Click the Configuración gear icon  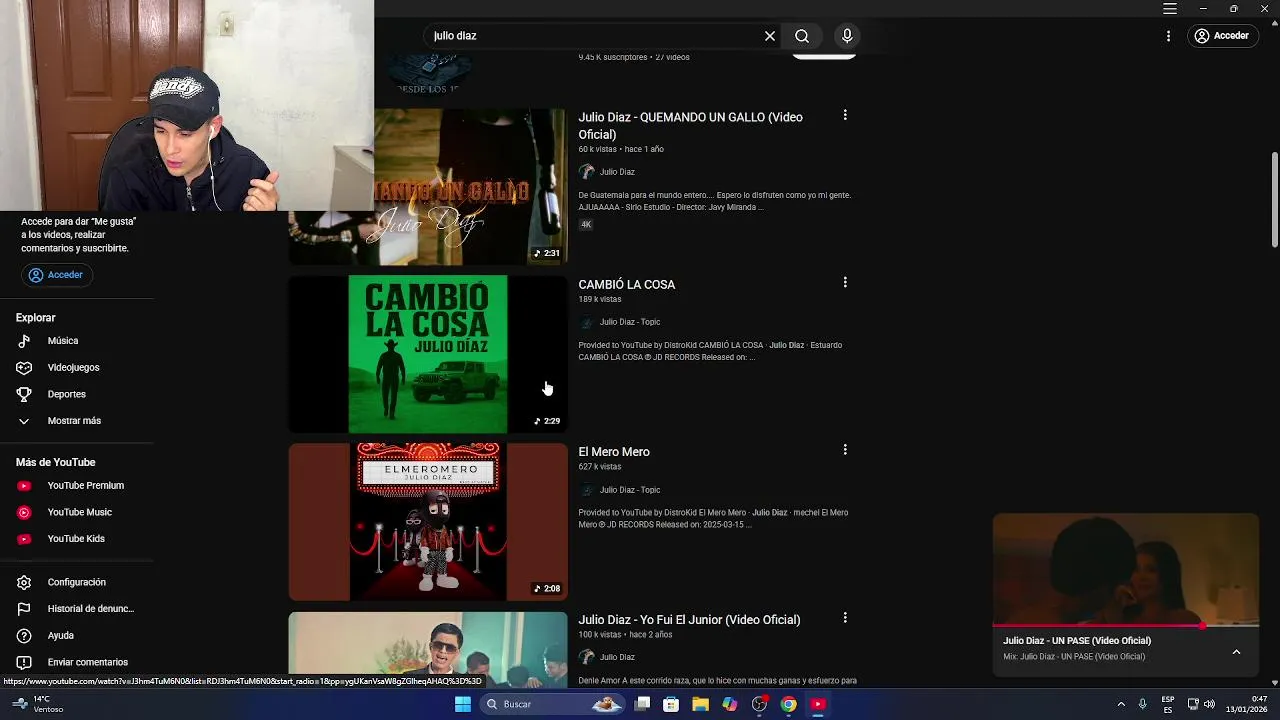click(x=24, y=582)
